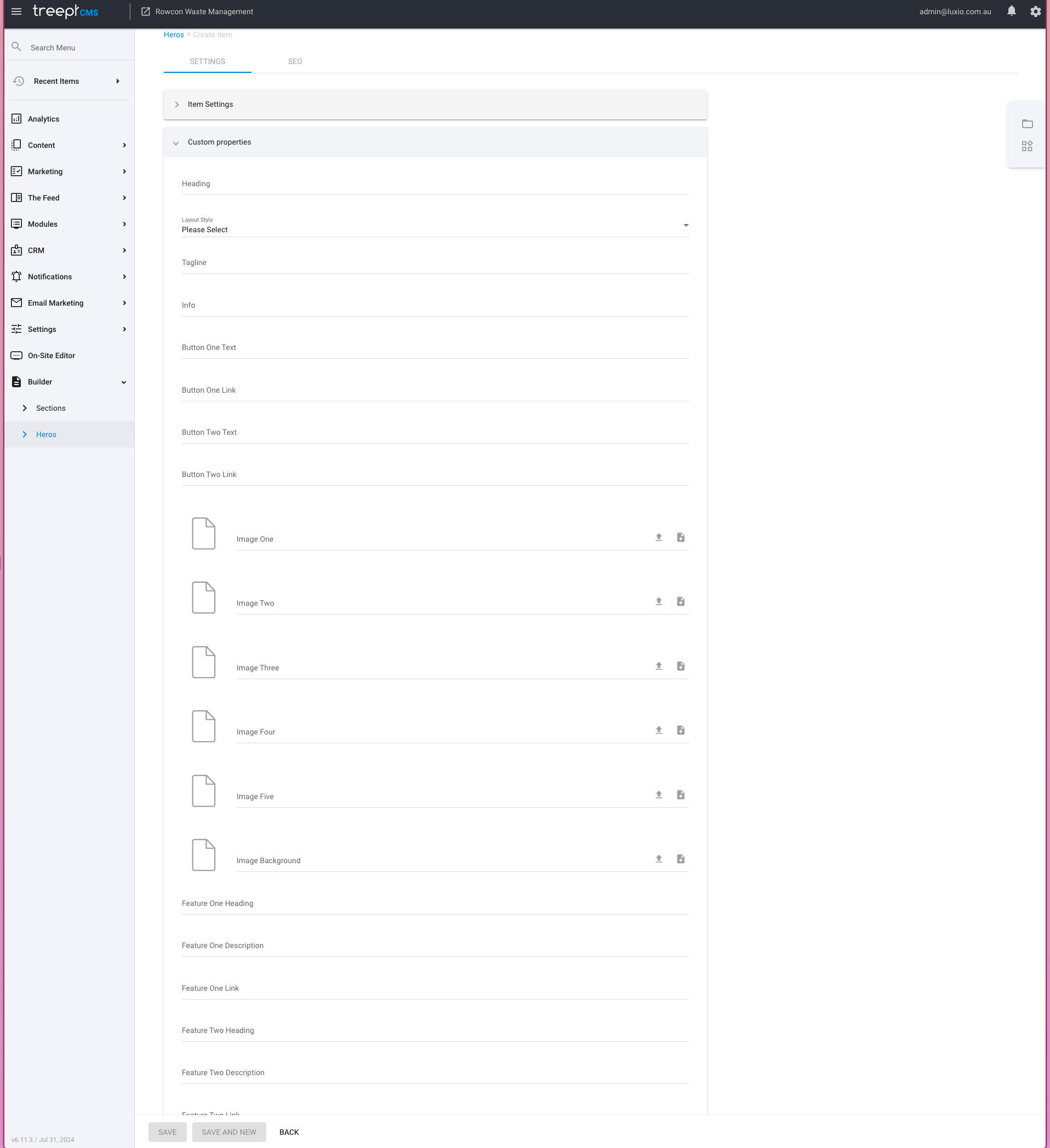Open Analytics from the sidebar
Viewport: 1050px width, 1148px height.
pyautogui.click(x=70, y=119)
